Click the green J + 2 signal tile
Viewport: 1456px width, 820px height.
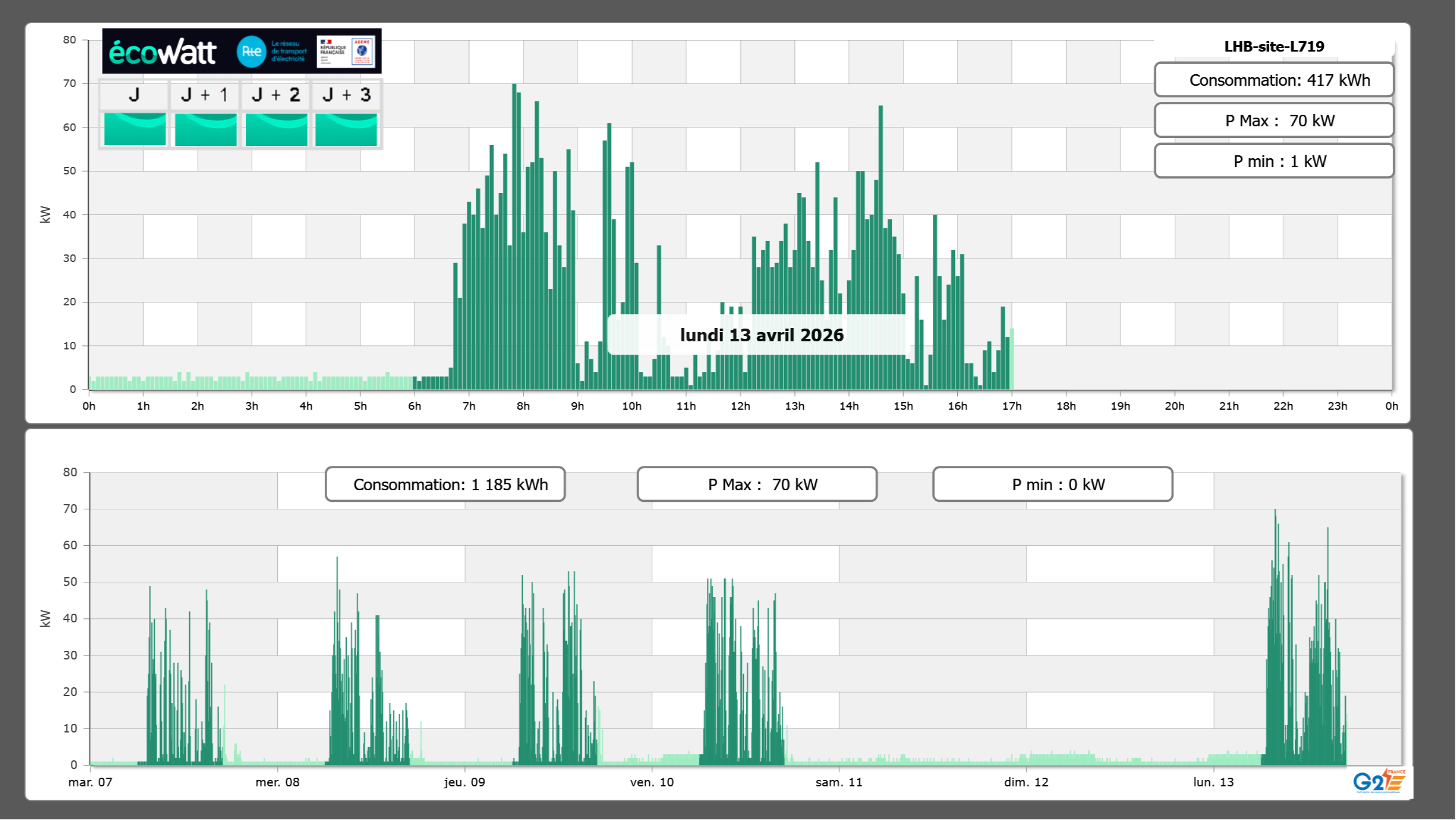tap(276, 129)
